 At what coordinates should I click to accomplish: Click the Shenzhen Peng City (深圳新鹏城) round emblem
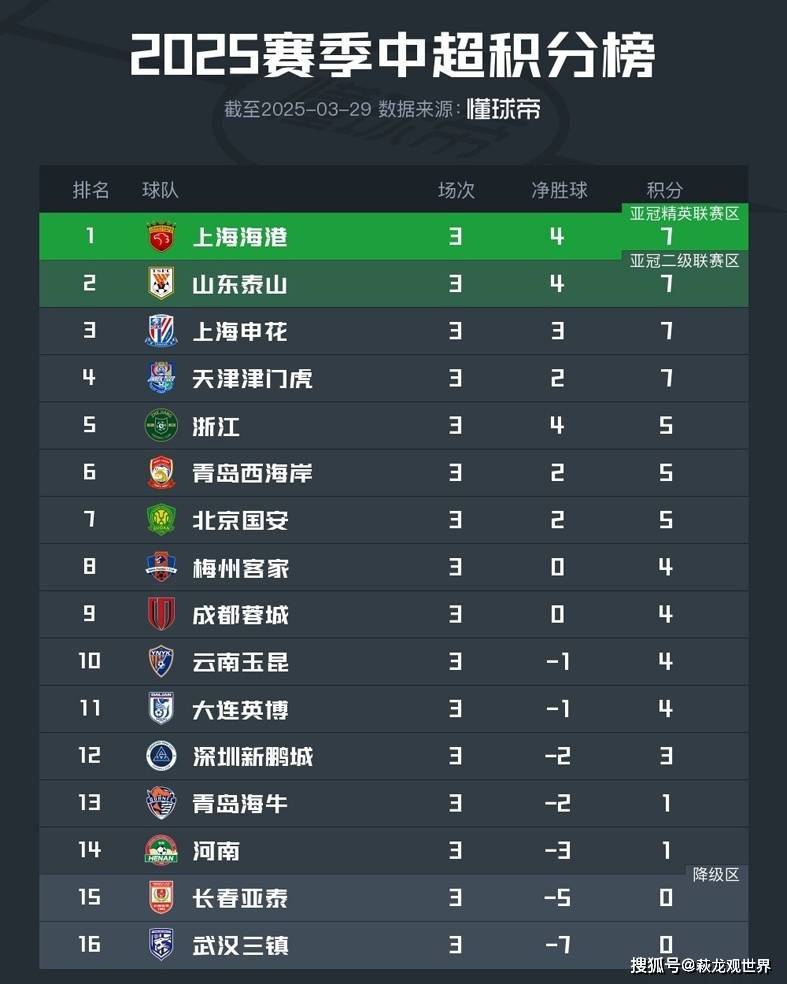click(x=161, y=756)
